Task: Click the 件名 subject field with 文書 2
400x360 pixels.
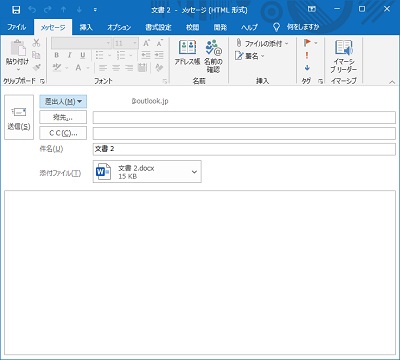Action: [244, 149]
